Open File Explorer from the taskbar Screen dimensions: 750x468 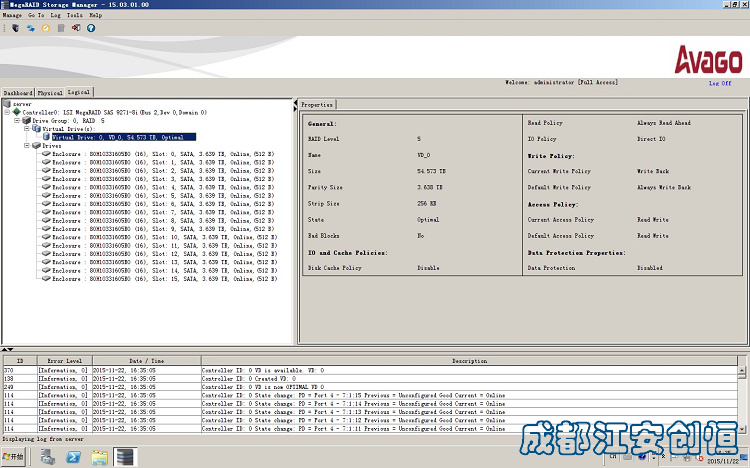pos(99,457)
